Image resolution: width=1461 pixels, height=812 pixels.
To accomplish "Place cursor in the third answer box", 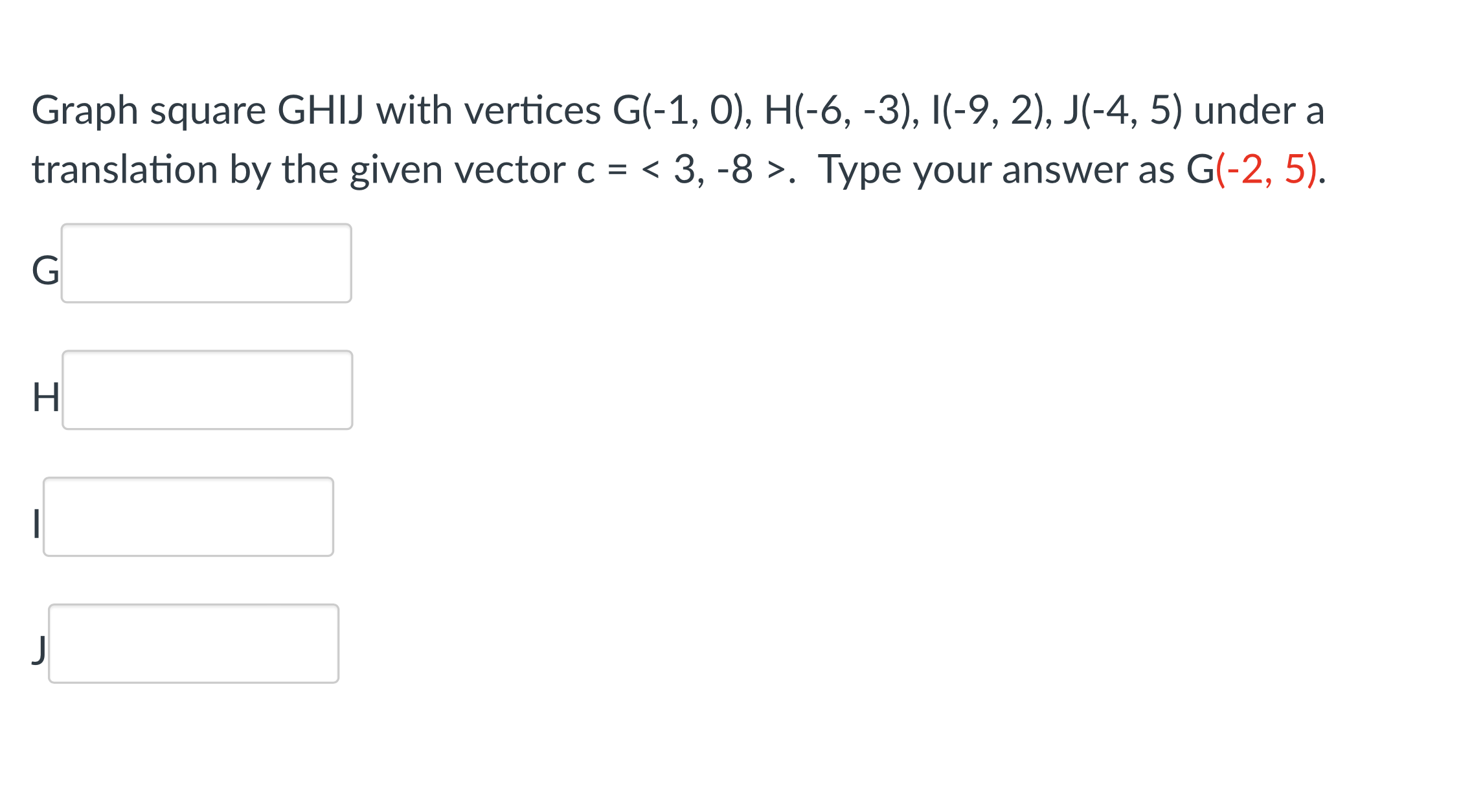I will (188, 516).
